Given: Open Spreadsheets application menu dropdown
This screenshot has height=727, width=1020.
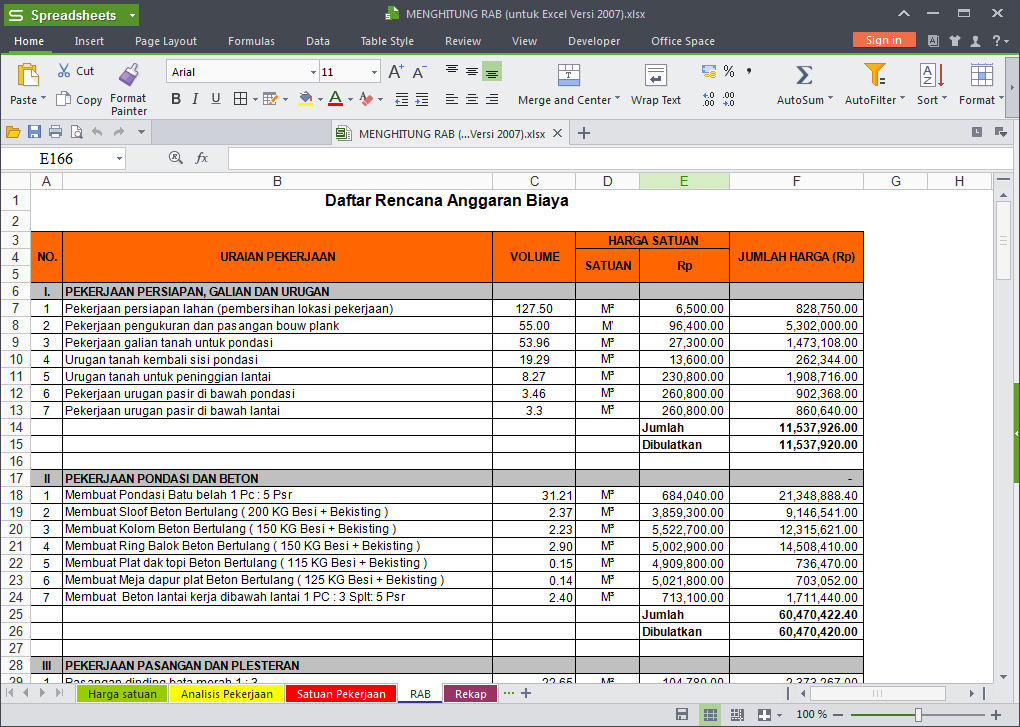Looking at the screenshot, I should pyautogui.click(x=133, y=15).
